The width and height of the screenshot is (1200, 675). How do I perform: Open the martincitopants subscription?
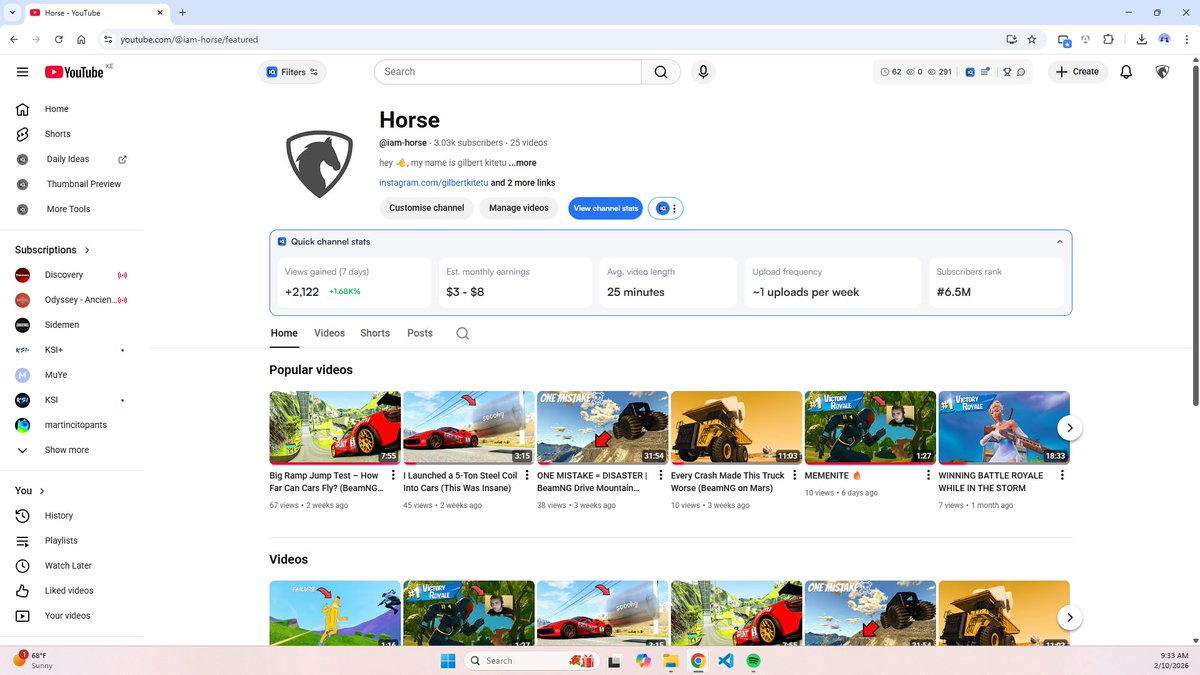[75, 425]
